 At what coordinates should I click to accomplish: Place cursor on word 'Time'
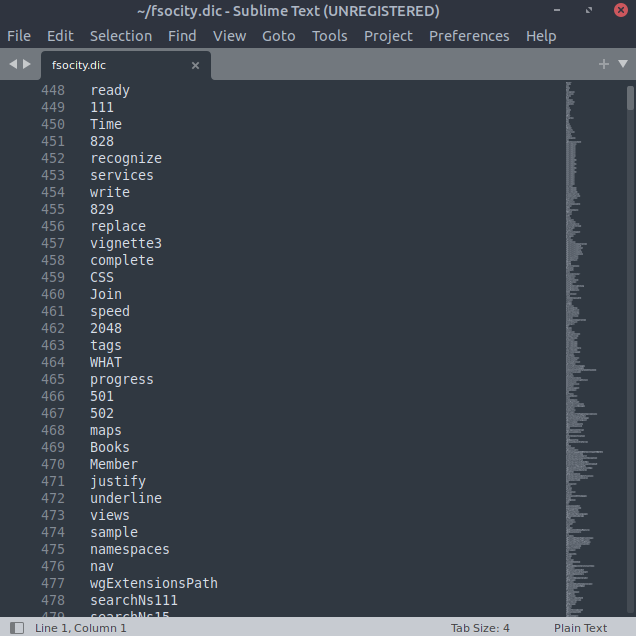click(106, 124)
